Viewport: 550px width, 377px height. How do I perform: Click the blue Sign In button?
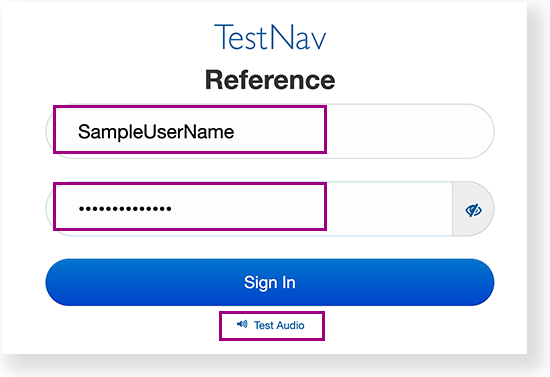coord(270,282)
